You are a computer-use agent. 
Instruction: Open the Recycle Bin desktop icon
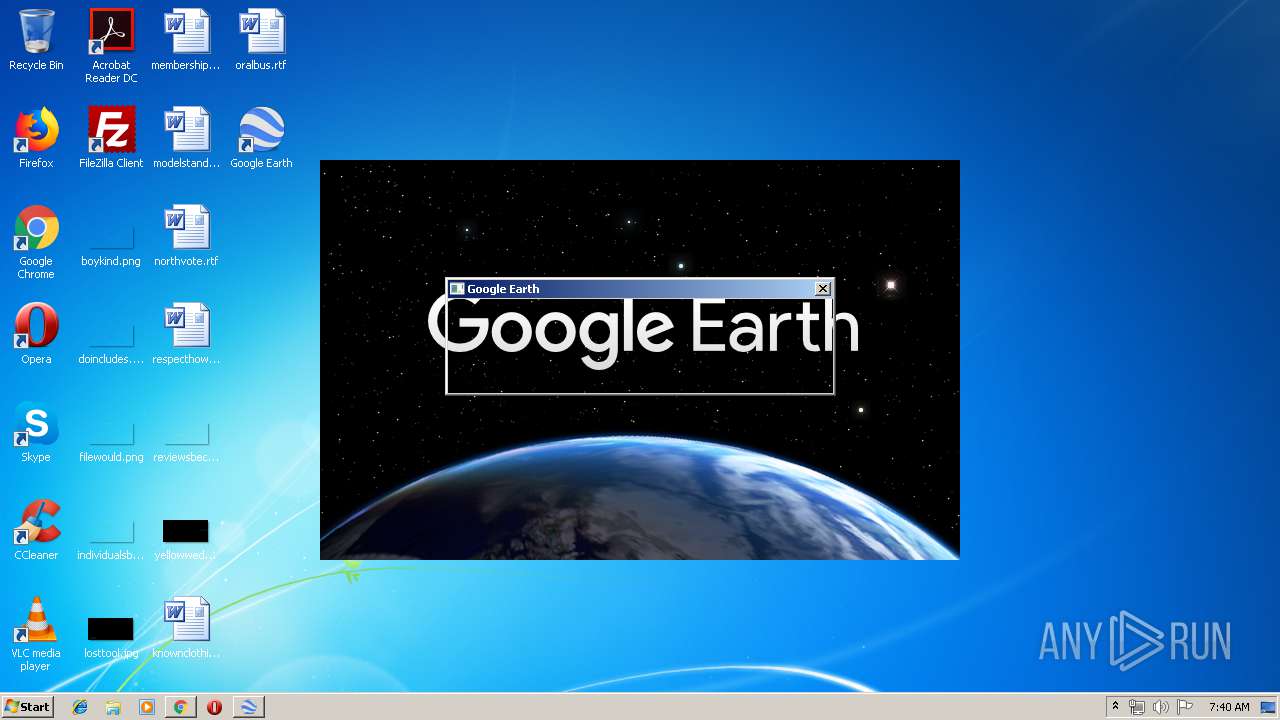click(x=36, y=40)
